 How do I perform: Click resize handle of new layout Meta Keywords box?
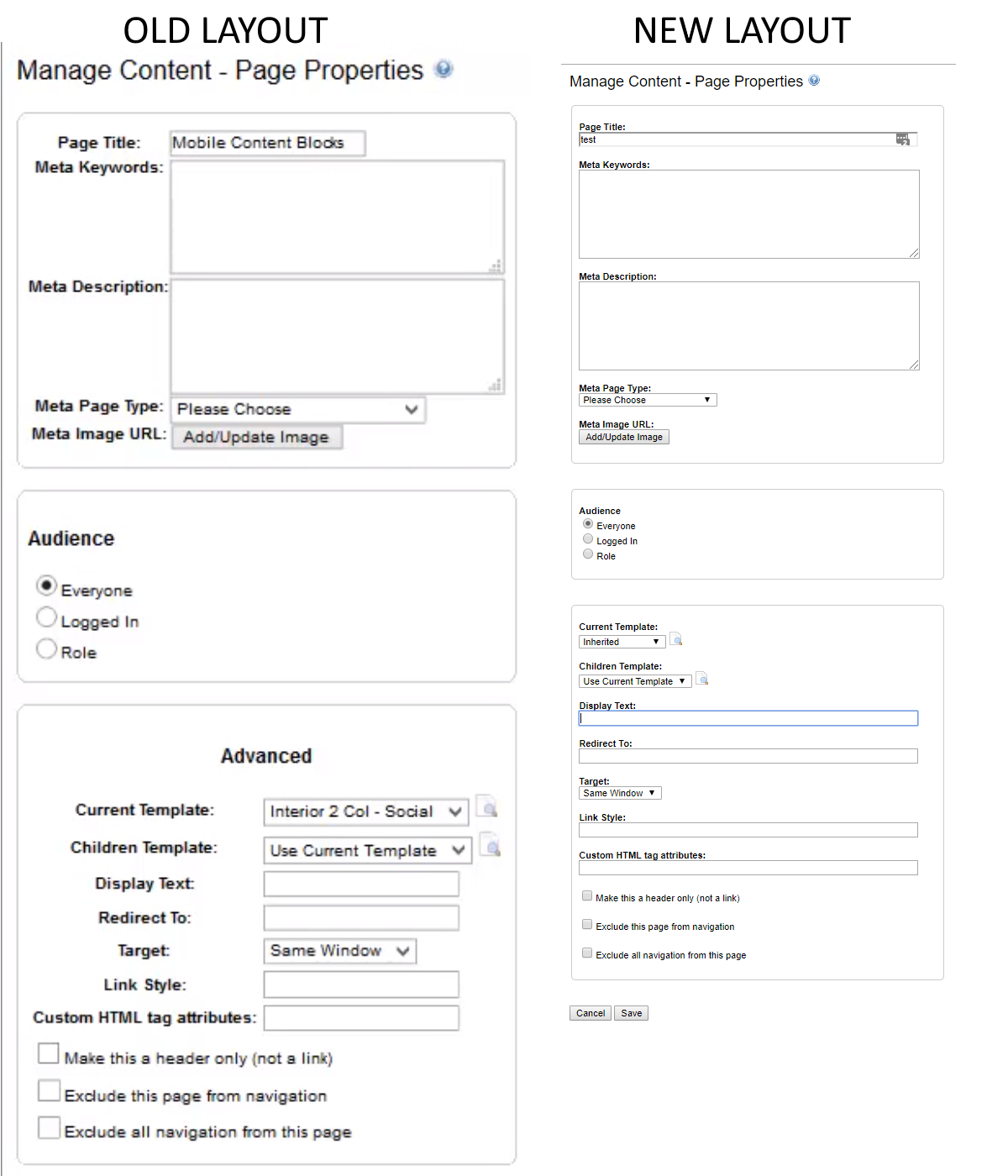[914, 253]
